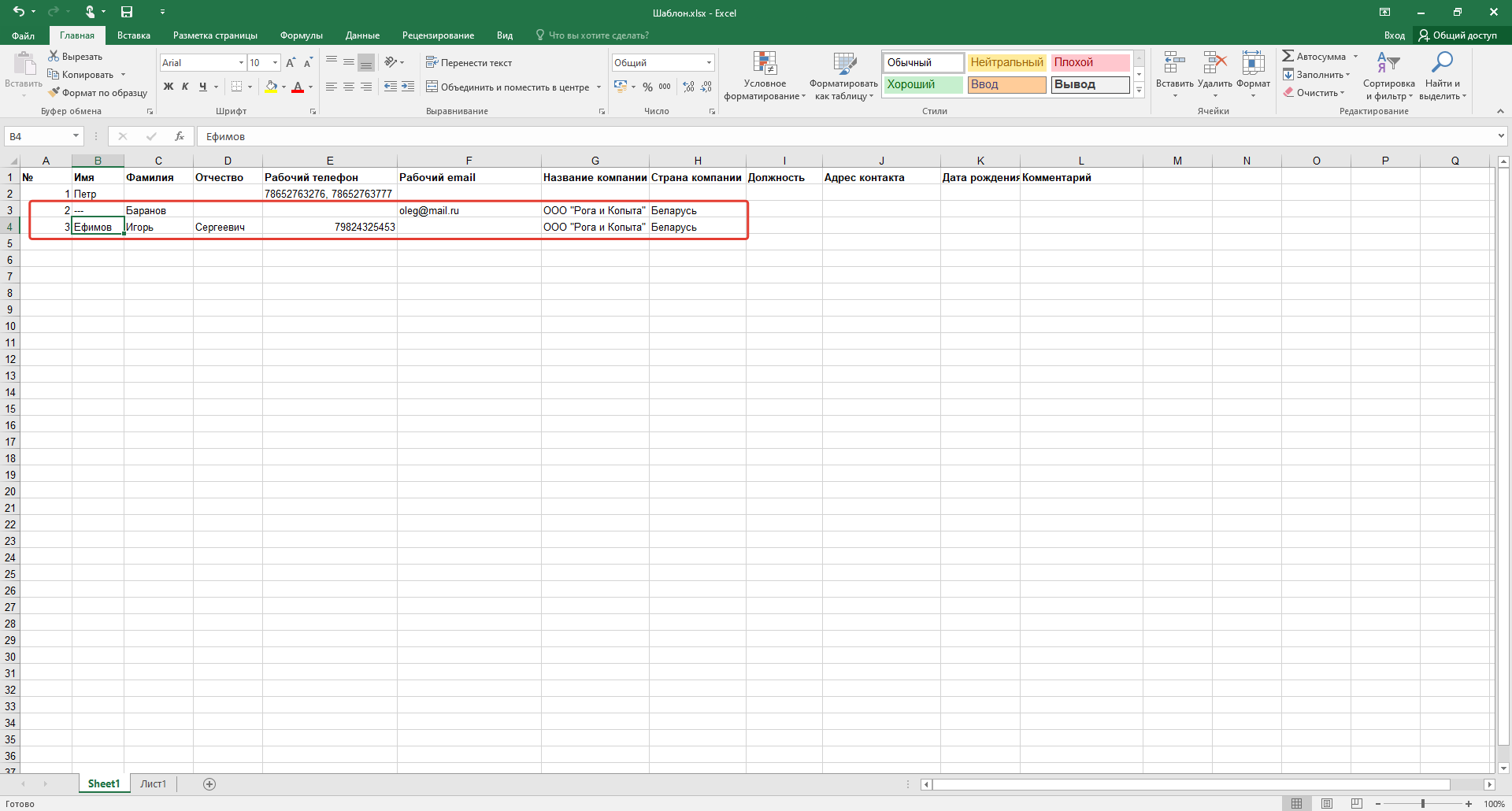Open Conditional Formatting menu
The height and width of the screenshot is (811, 1512).
coord(765,76)
